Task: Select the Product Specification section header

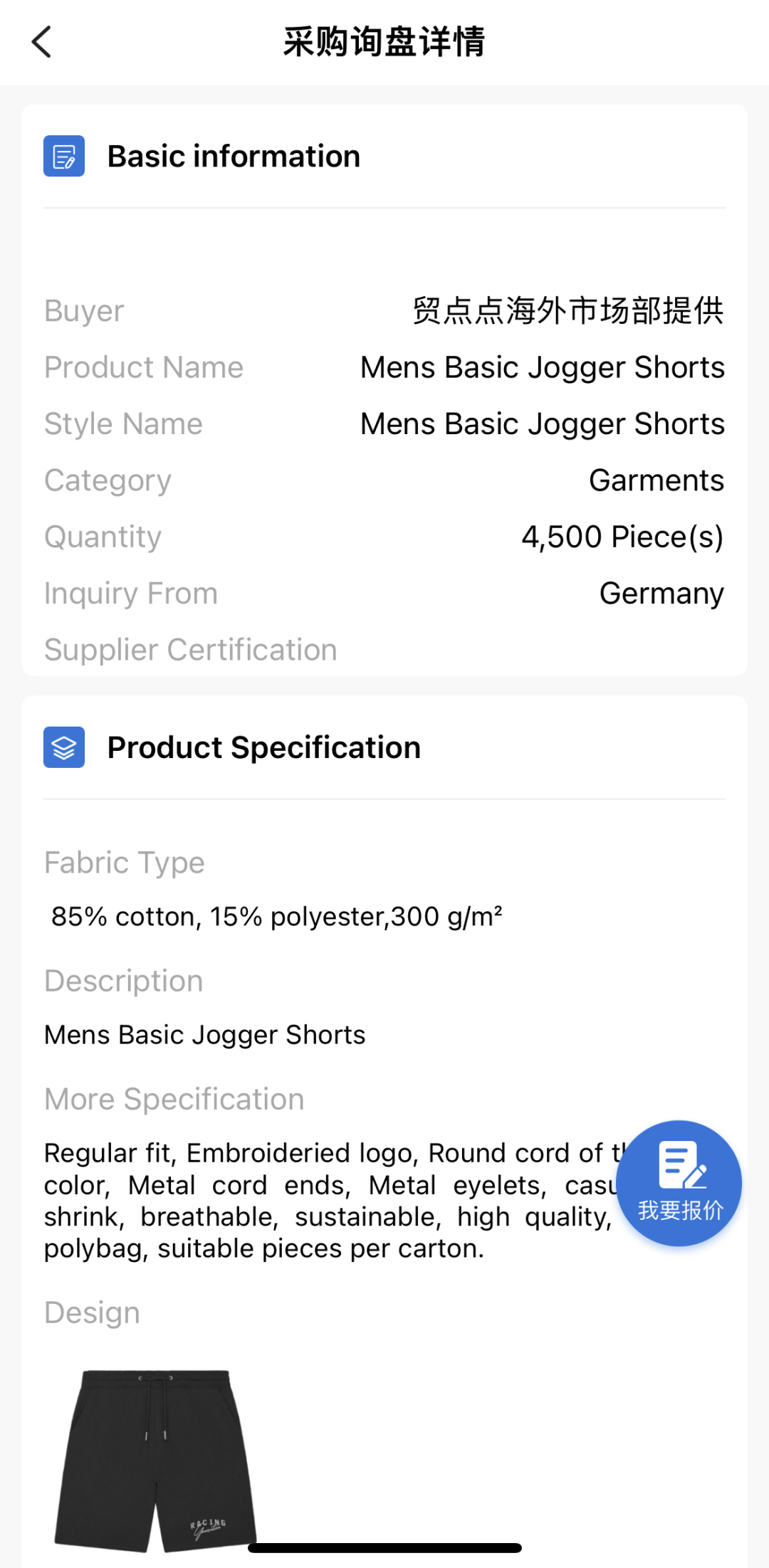Action: [263, 748]
